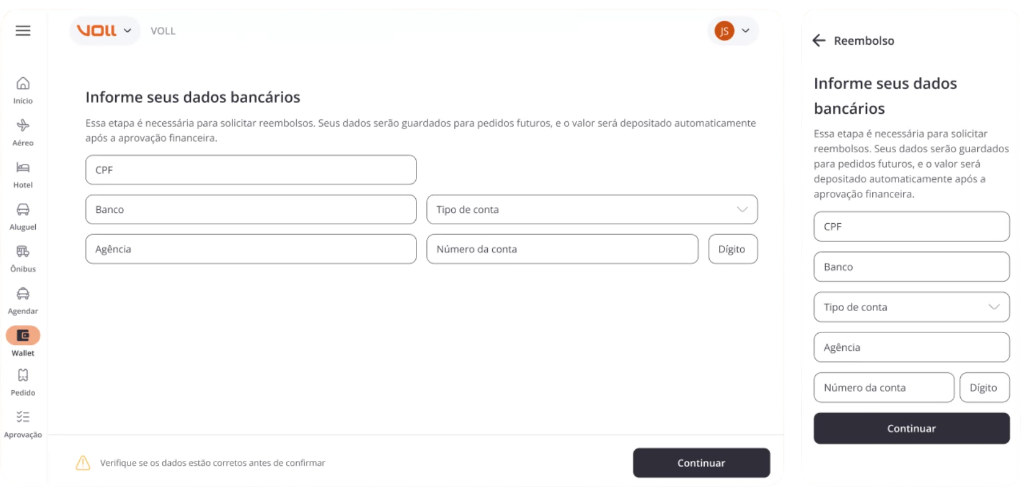Image resolution: width=1034 pixels, height=492 pixels.
Task: Expand Tipo de conta dropdown in mobile panel
Action: coord(911,307)
